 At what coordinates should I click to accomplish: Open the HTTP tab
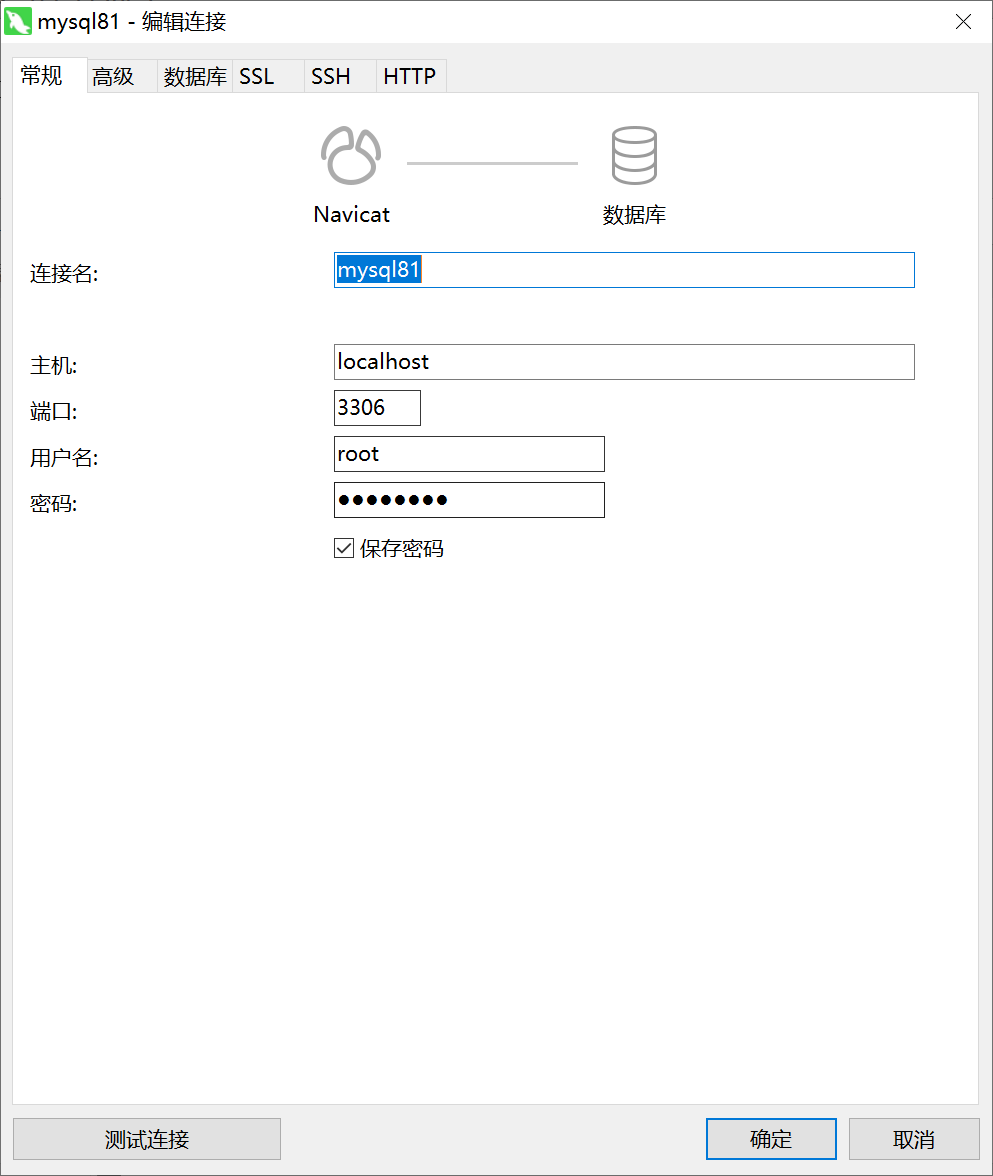(x=411, y=76)
